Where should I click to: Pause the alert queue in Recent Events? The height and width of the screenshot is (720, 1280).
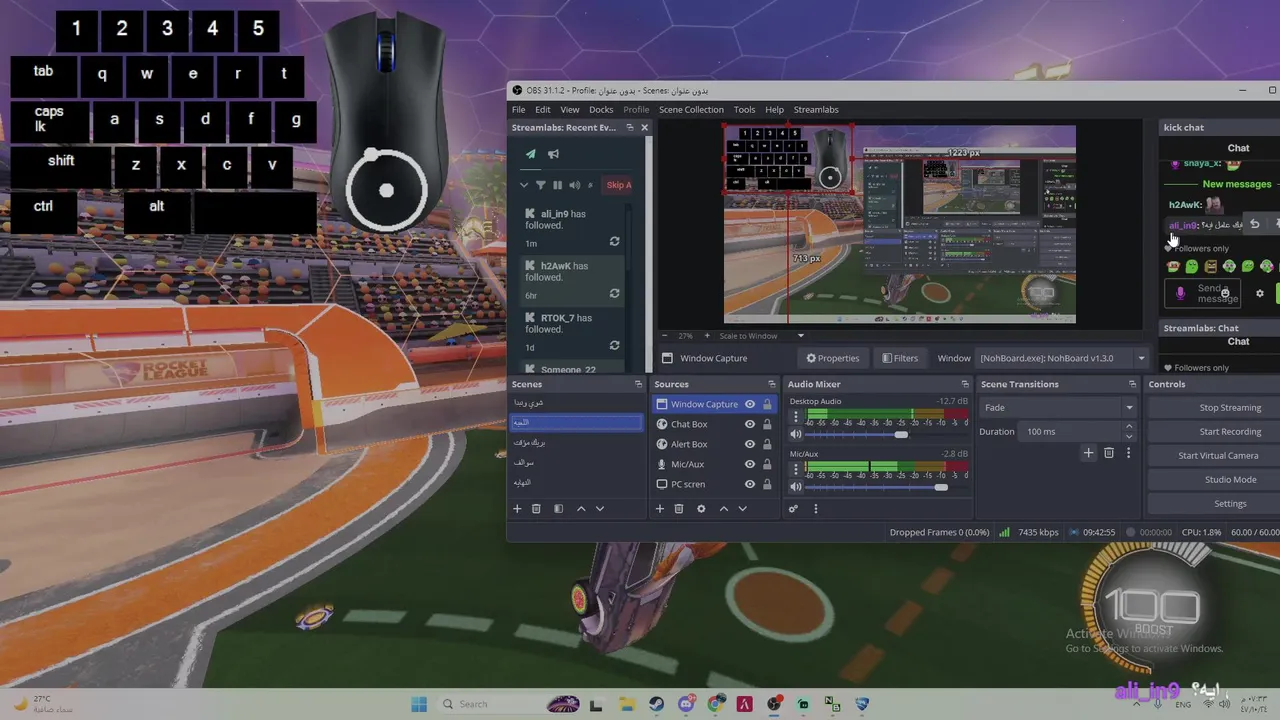point(558,185)
